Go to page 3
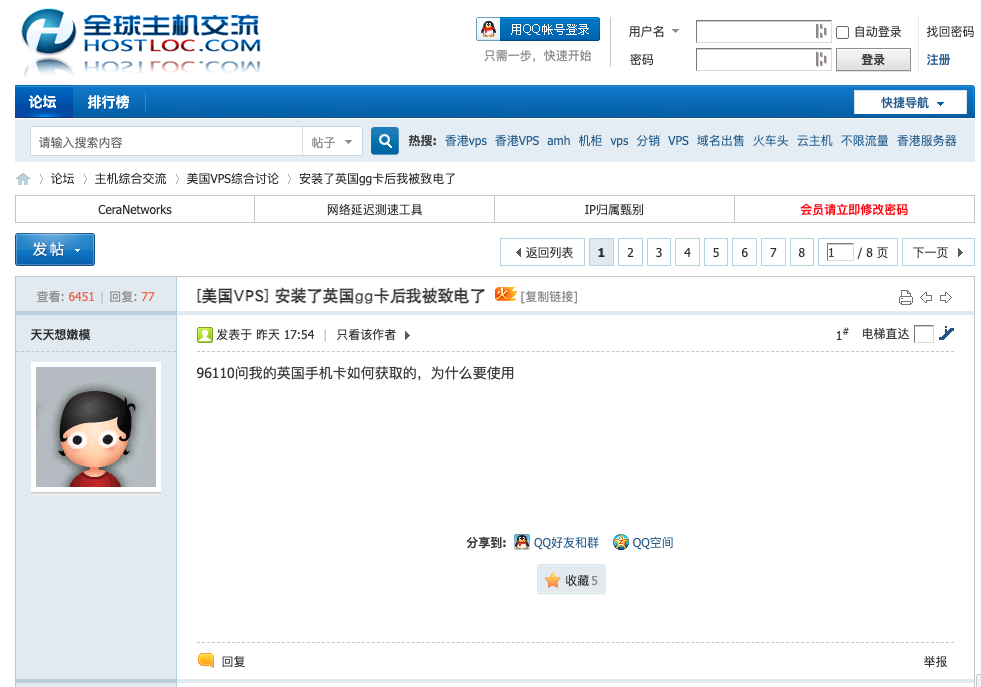The image size is (981, 687). 659,252
